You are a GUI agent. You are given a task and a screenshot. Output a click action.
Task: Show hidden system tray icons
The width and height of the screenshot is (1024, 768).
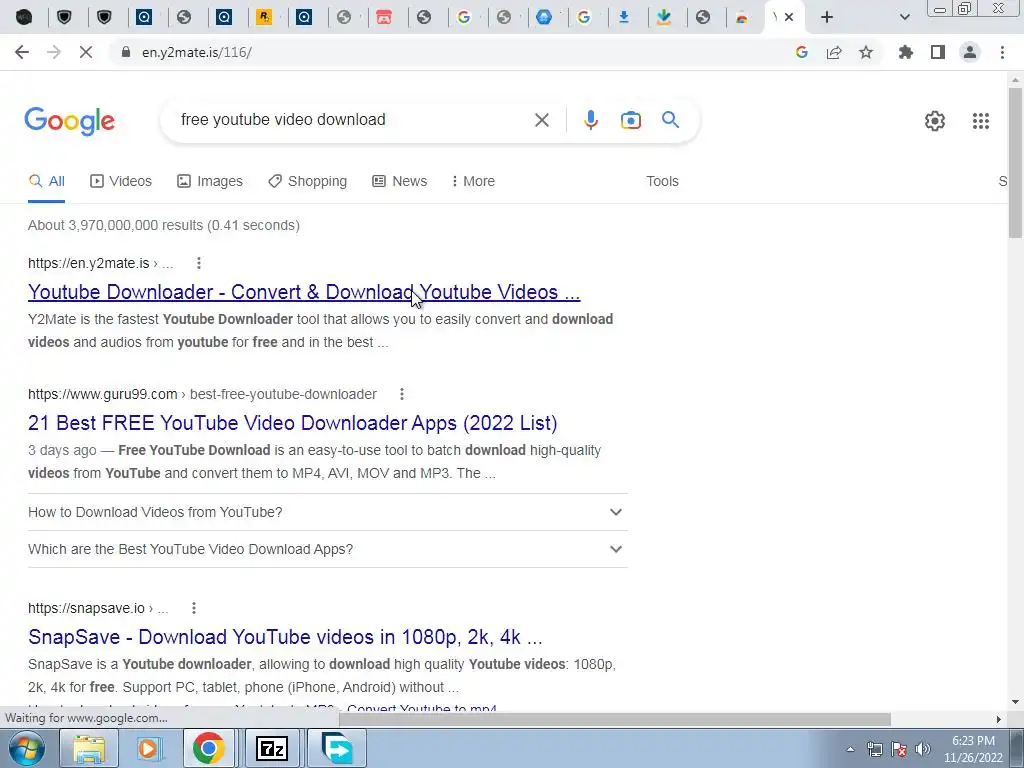point(850,749)
